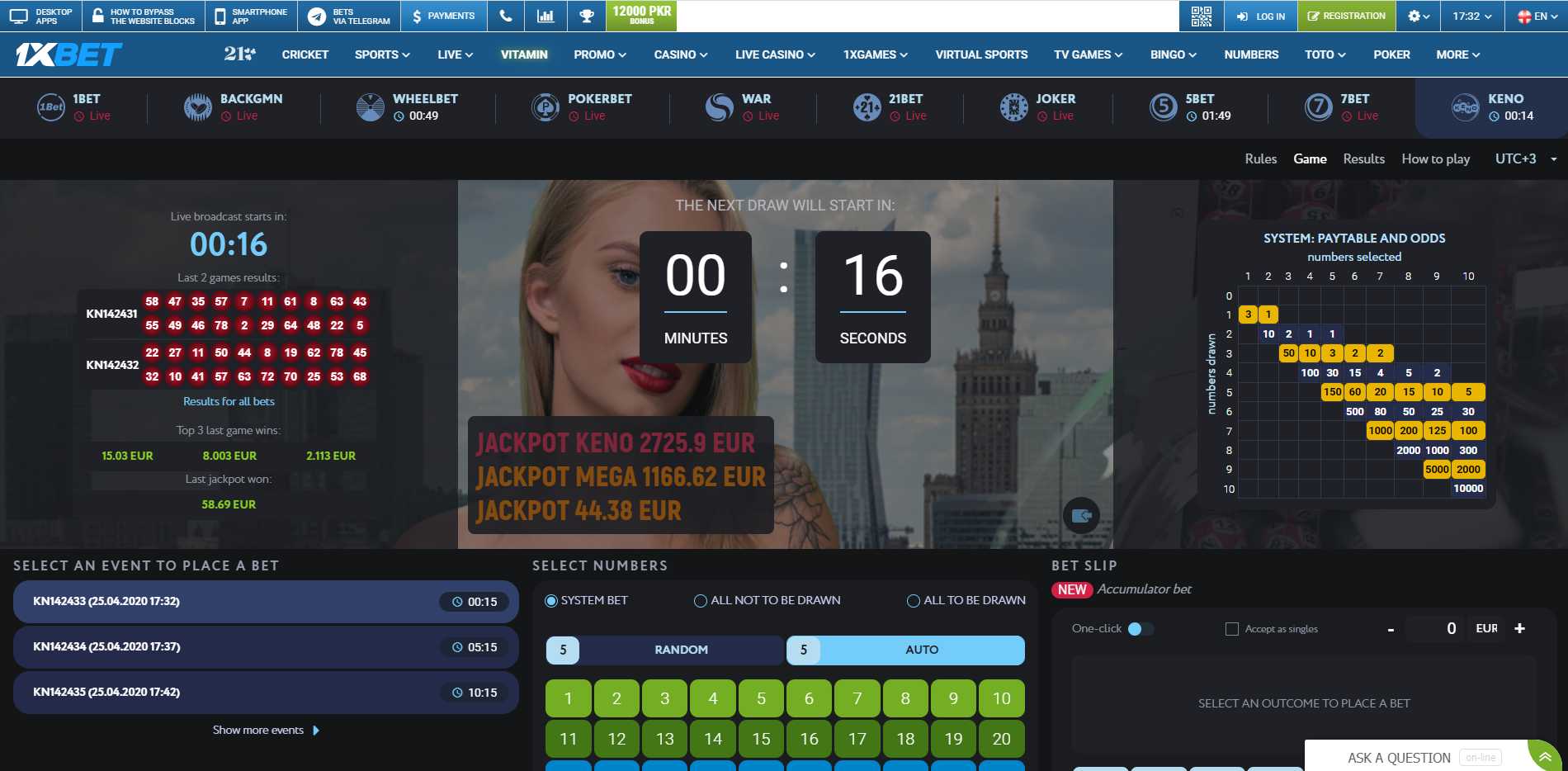Switch to the How to play tab
Viewport: 1568px width, 771px height.
tap(1435, 158)
